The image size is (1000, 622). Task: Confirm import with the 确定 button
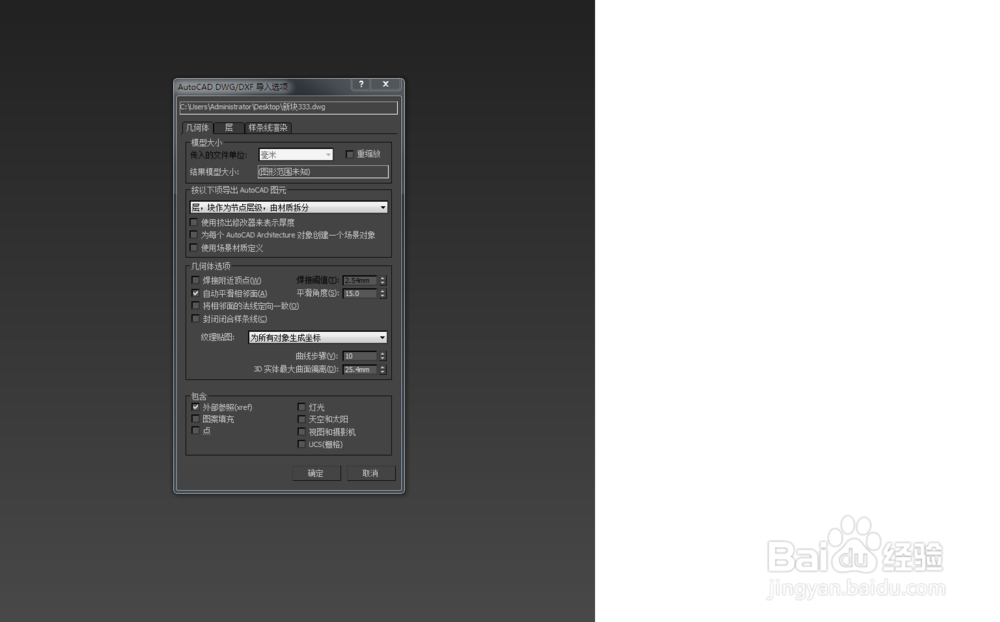click(x=316, y=473)
